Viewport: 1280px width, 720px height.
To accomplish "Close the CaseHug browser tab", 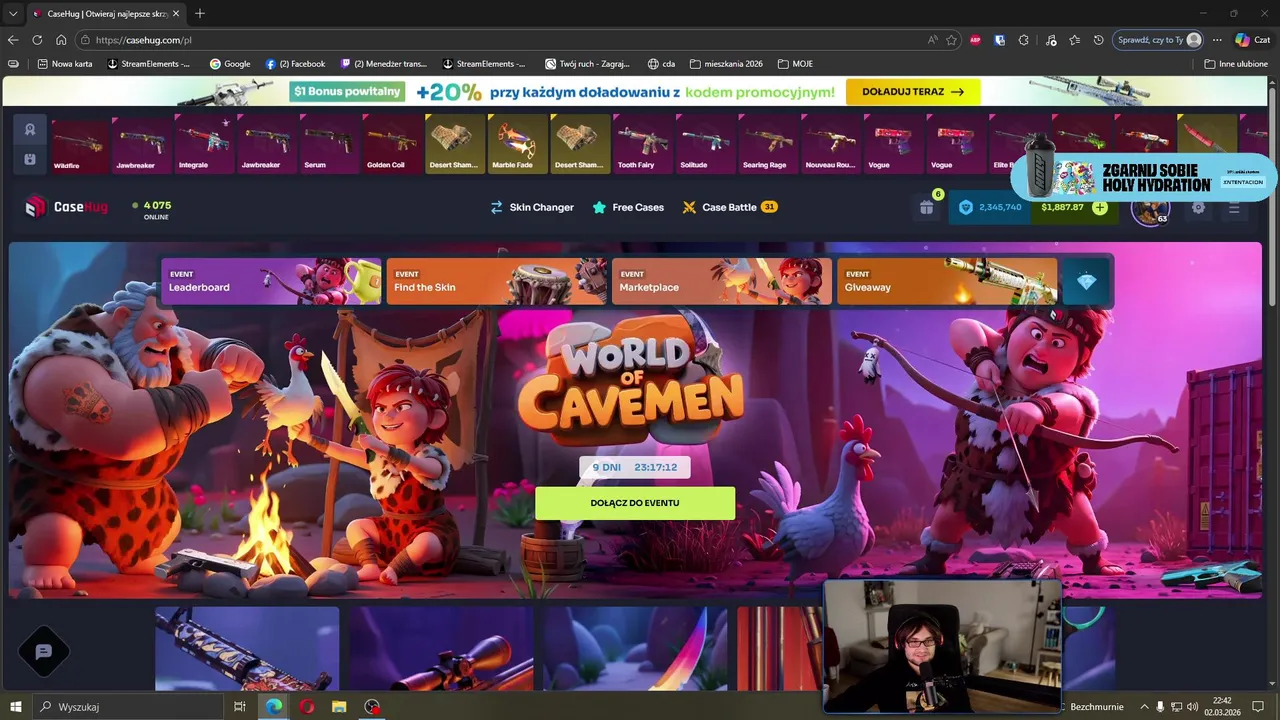I will 176,13.
